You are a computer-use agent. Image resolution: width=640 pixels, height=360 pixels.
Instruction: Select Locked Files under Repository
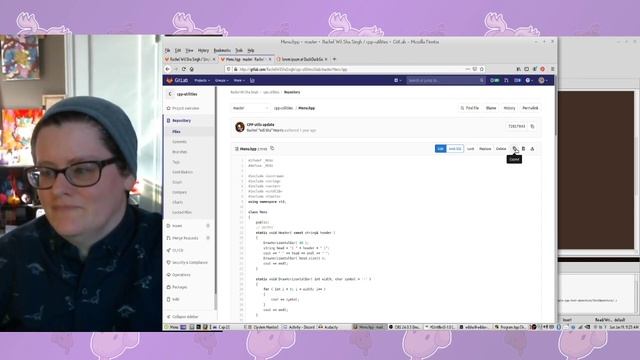click(182, 212)
